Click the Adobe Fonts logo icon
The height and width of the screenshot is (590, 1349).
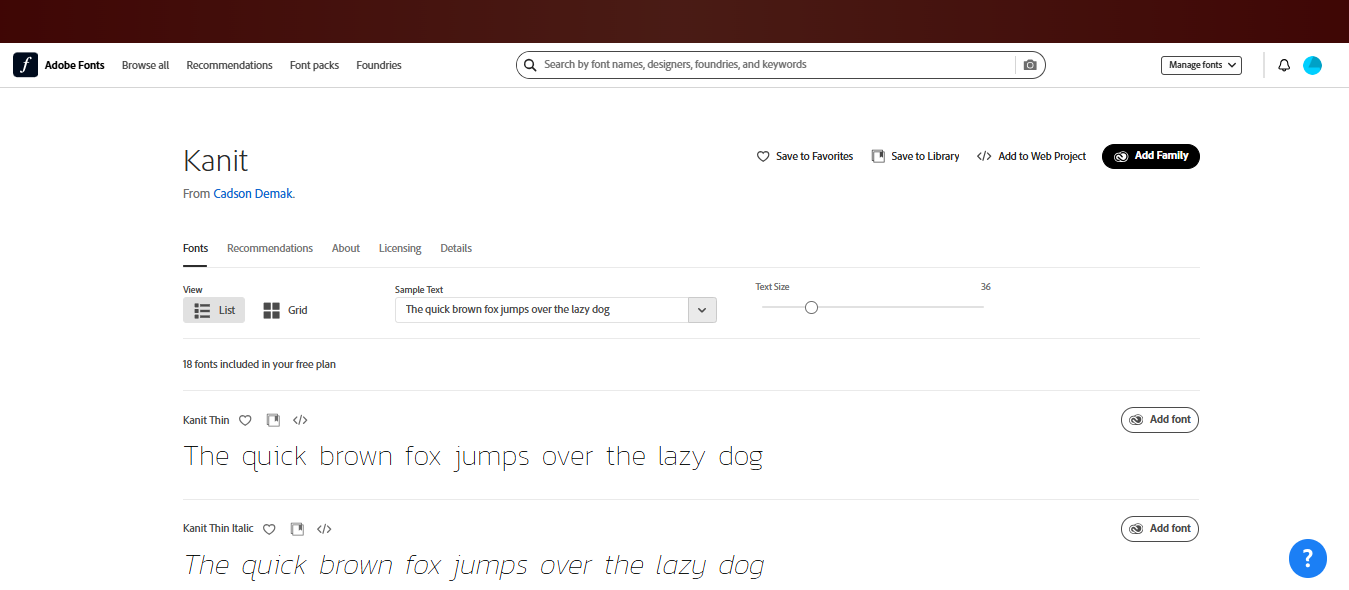point(25,65)
